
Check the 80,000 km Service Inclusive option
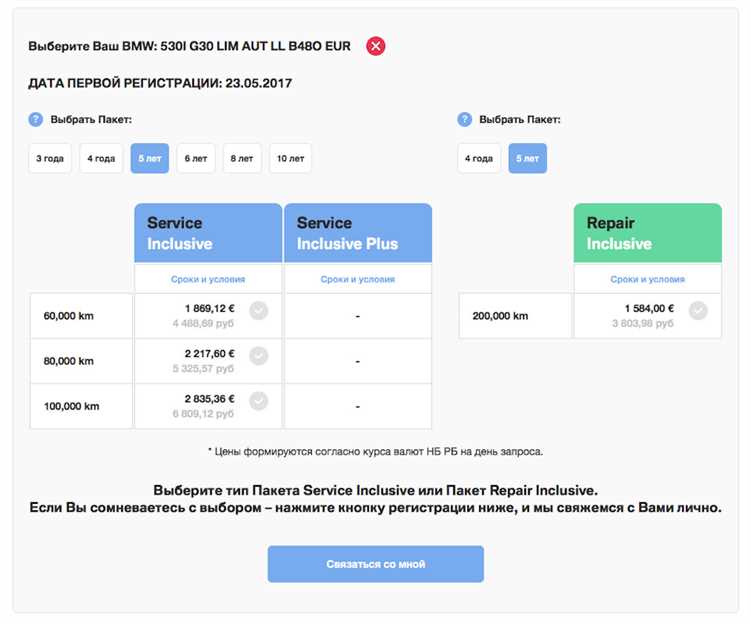tap(259, 356)
